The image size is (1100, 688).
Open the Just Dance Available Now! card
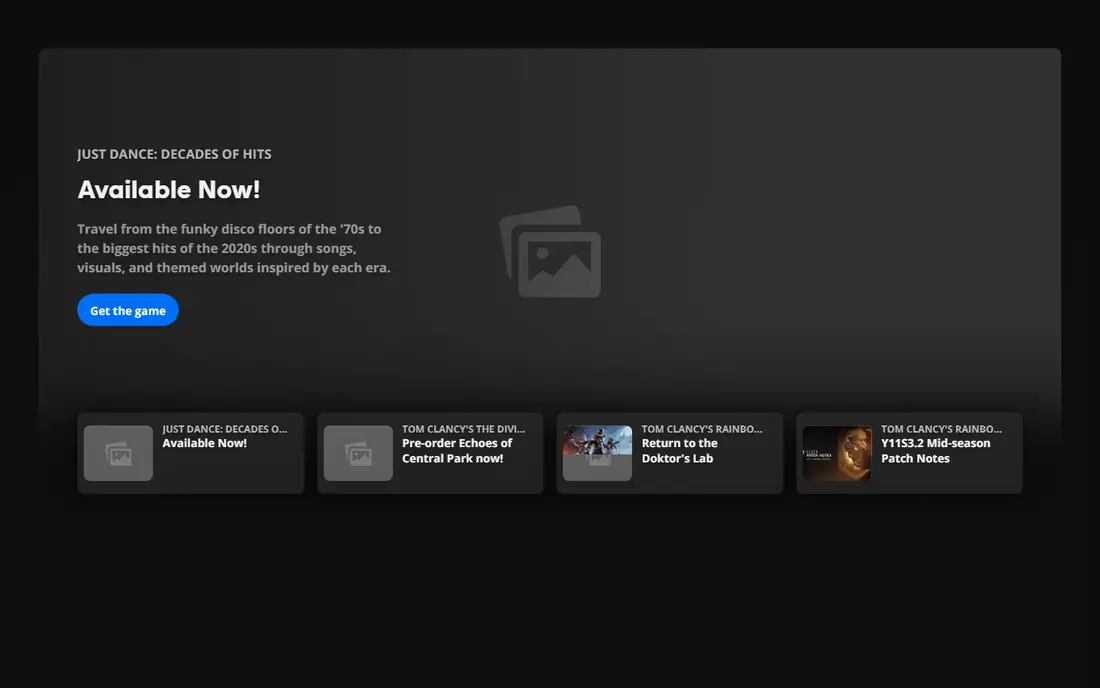190,453
